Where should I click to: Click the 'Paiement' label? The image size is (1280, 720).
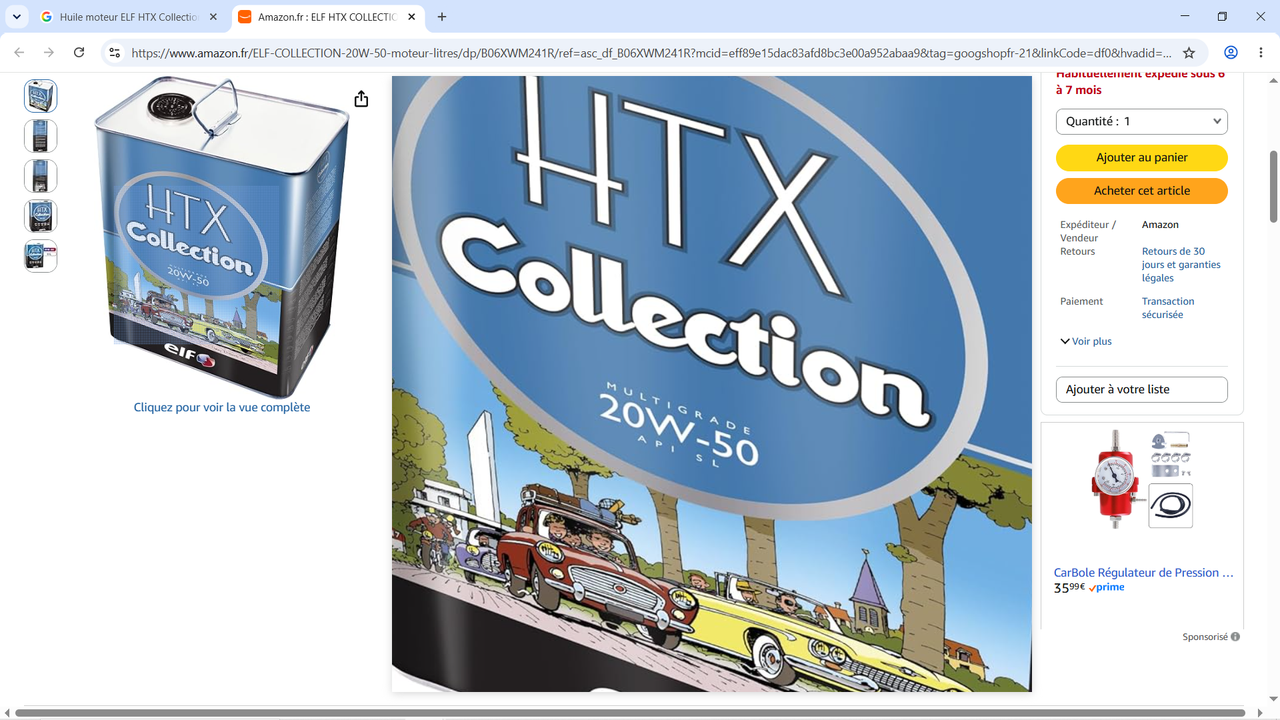coord(1082,301)
